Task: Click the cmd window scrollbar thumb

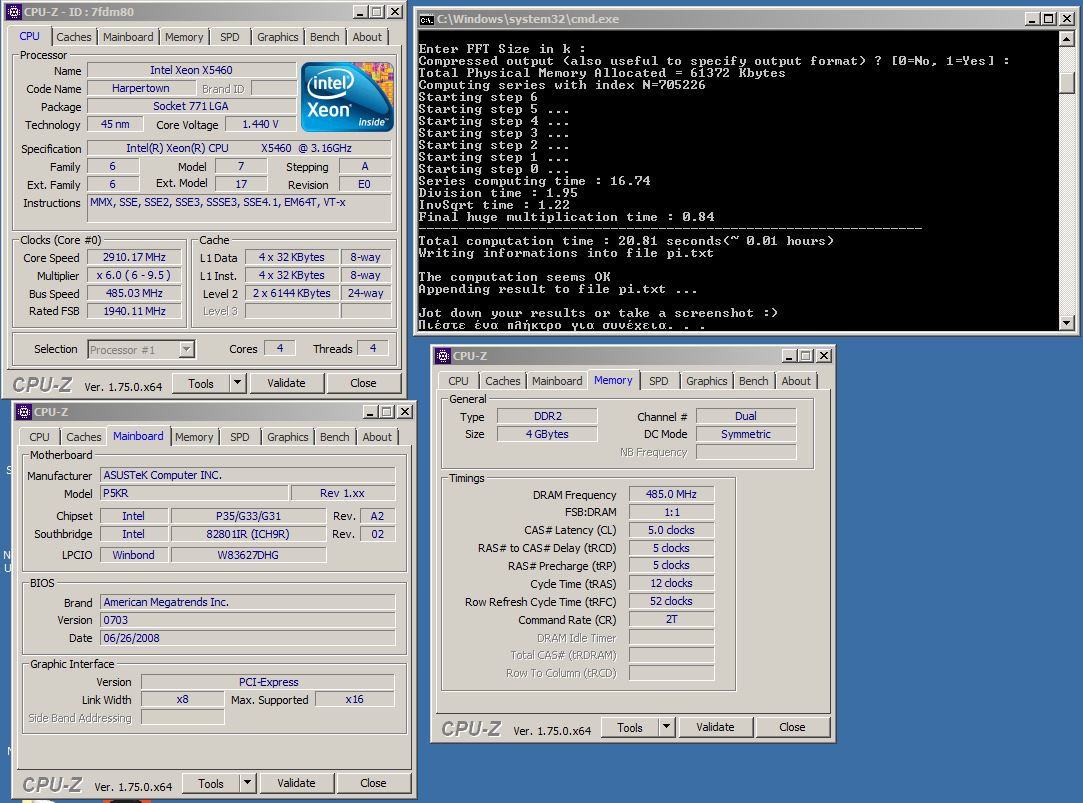Action: coord(1067,82)
